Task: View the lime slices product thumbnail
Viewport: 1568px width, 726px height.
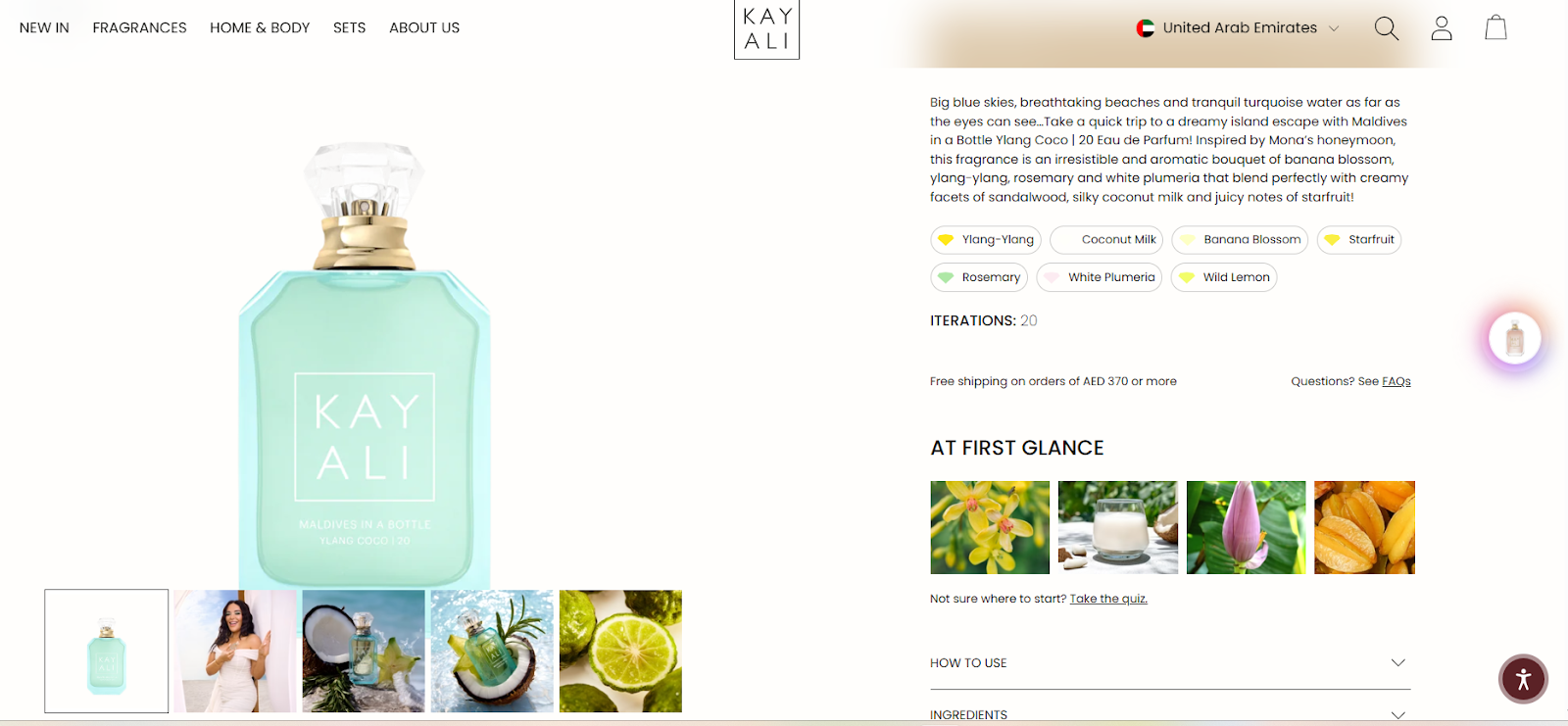Action: pos(620,651)
